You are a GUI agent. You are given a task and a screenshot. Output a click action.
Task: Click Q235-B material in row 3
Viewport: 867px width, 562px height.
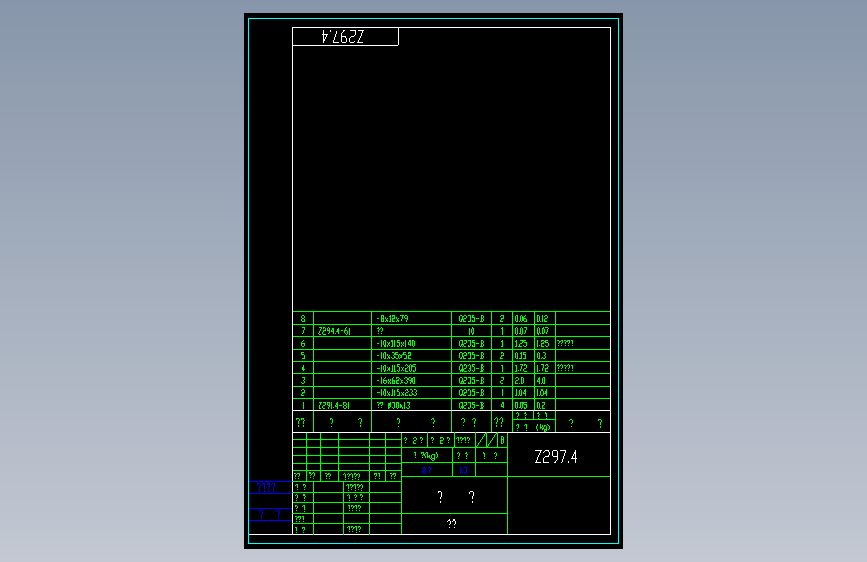471,381
